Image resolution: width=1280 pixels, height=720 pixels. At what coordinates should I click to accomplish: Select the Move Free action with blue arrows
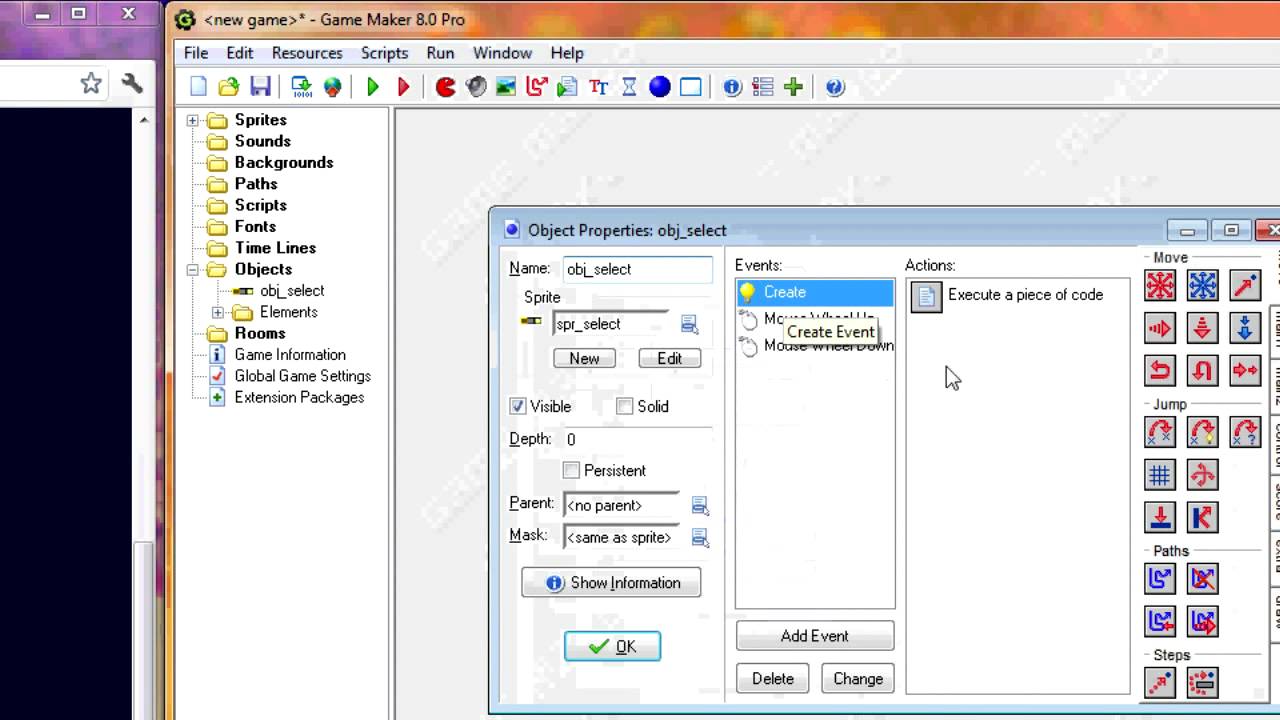point(1203,286)
